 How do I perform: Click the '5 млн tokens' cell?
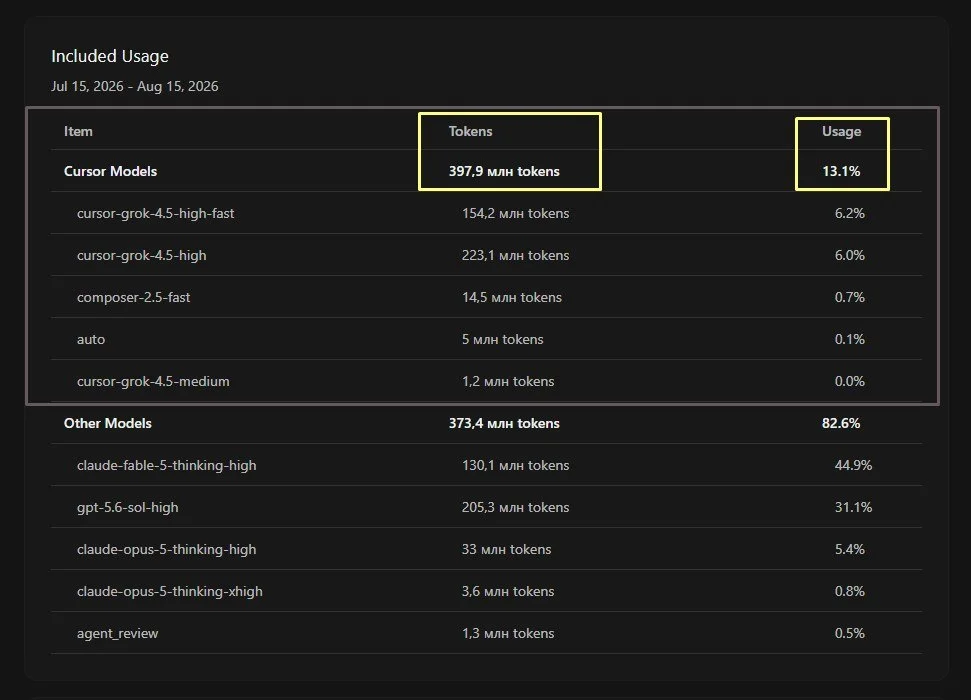[x=502, y=339]
